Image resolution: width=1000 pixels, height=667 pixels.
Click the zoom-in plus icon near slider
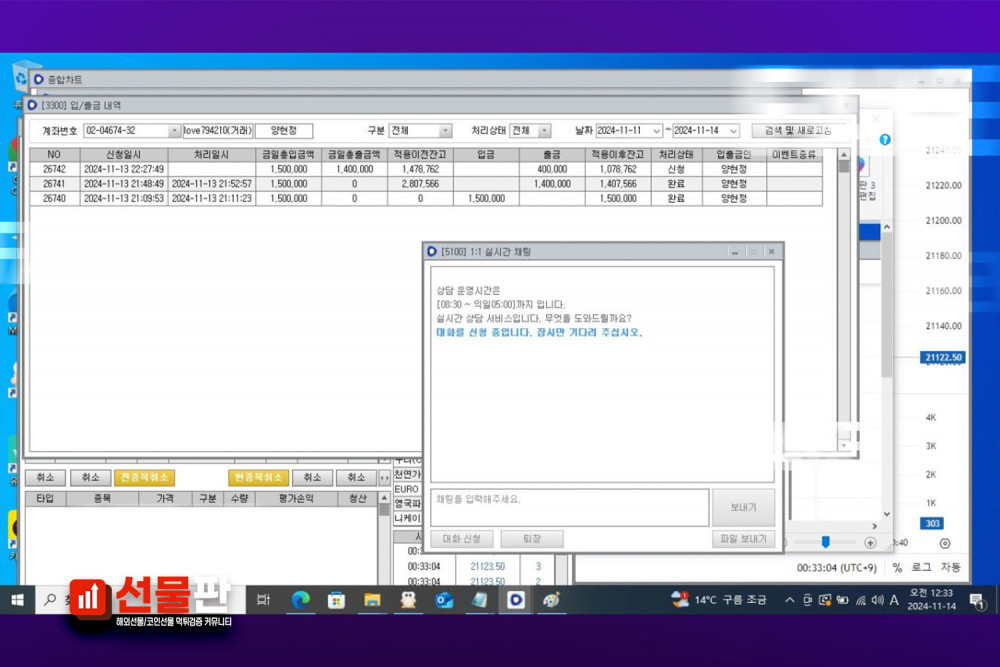870,542
